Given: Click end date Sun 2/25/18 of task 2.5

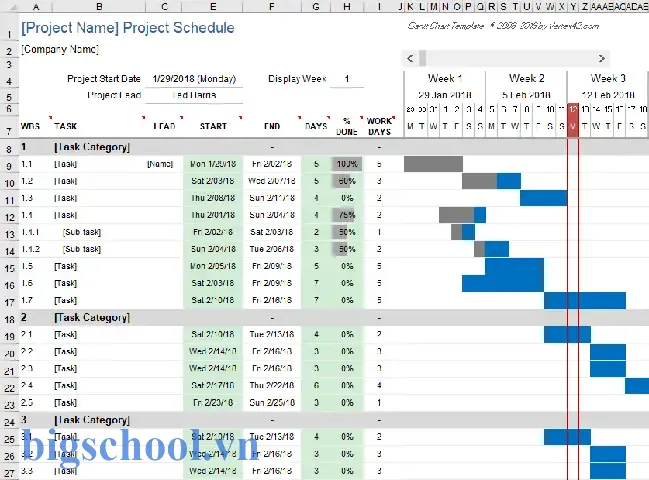Looking at the screenshot, I should (x=272, y=403).
